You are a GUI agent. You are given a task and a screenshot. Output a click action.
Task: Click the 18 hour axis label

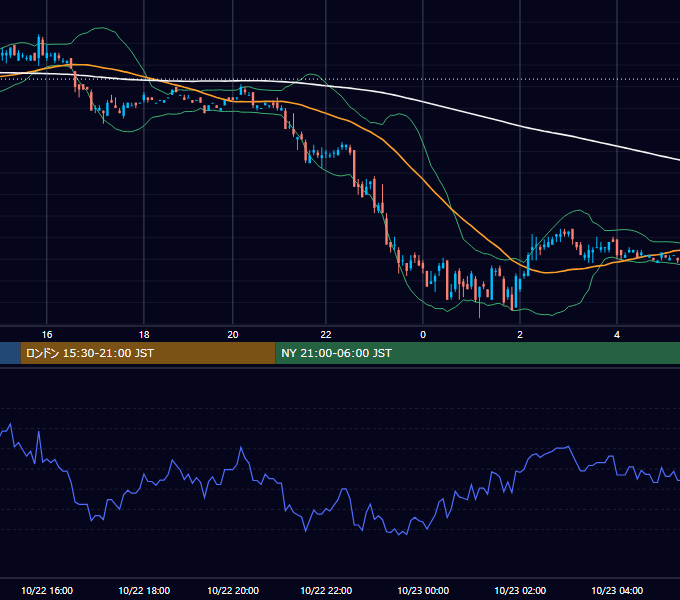coord(144,335)
